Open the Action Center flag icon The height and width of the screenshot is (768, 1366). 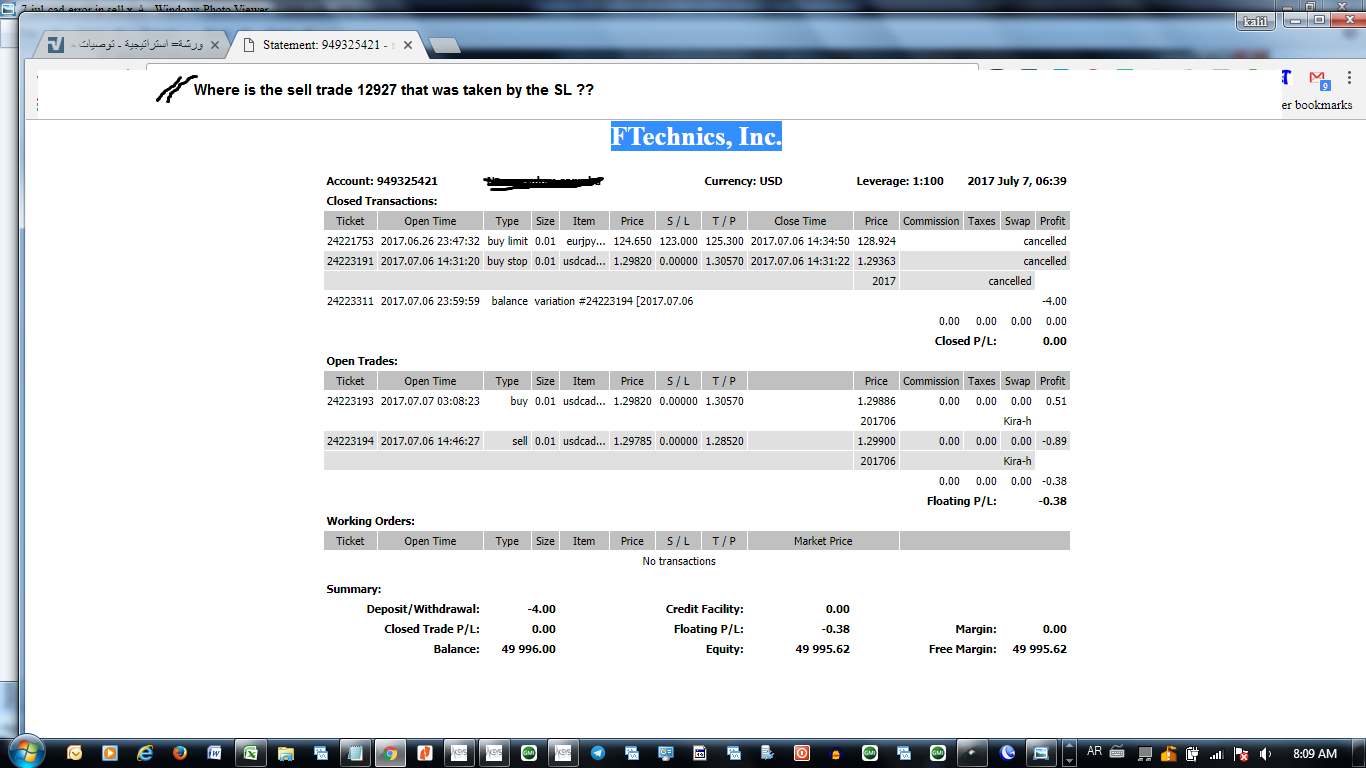[x=1241, y=753]
